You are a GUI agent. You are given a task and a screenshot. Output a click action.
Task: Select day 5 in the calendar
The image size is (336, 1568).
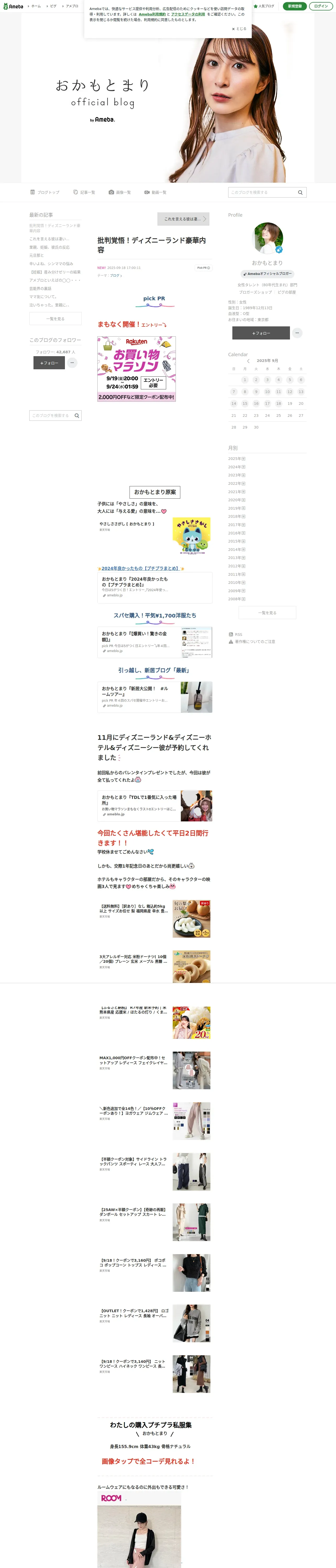(x=290, y=380)
